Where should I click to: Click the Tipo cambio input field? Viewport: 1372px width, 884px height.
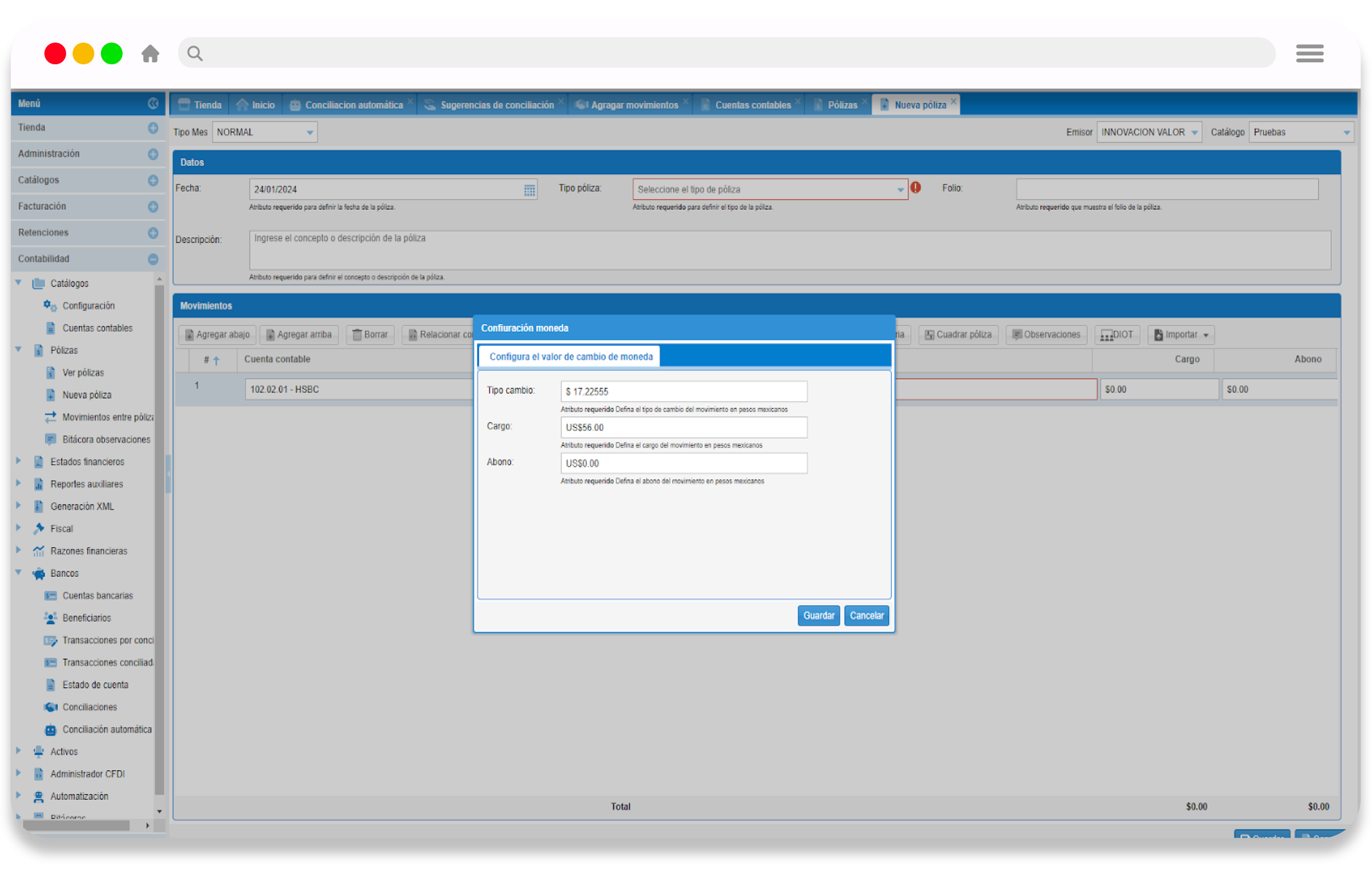683,392
